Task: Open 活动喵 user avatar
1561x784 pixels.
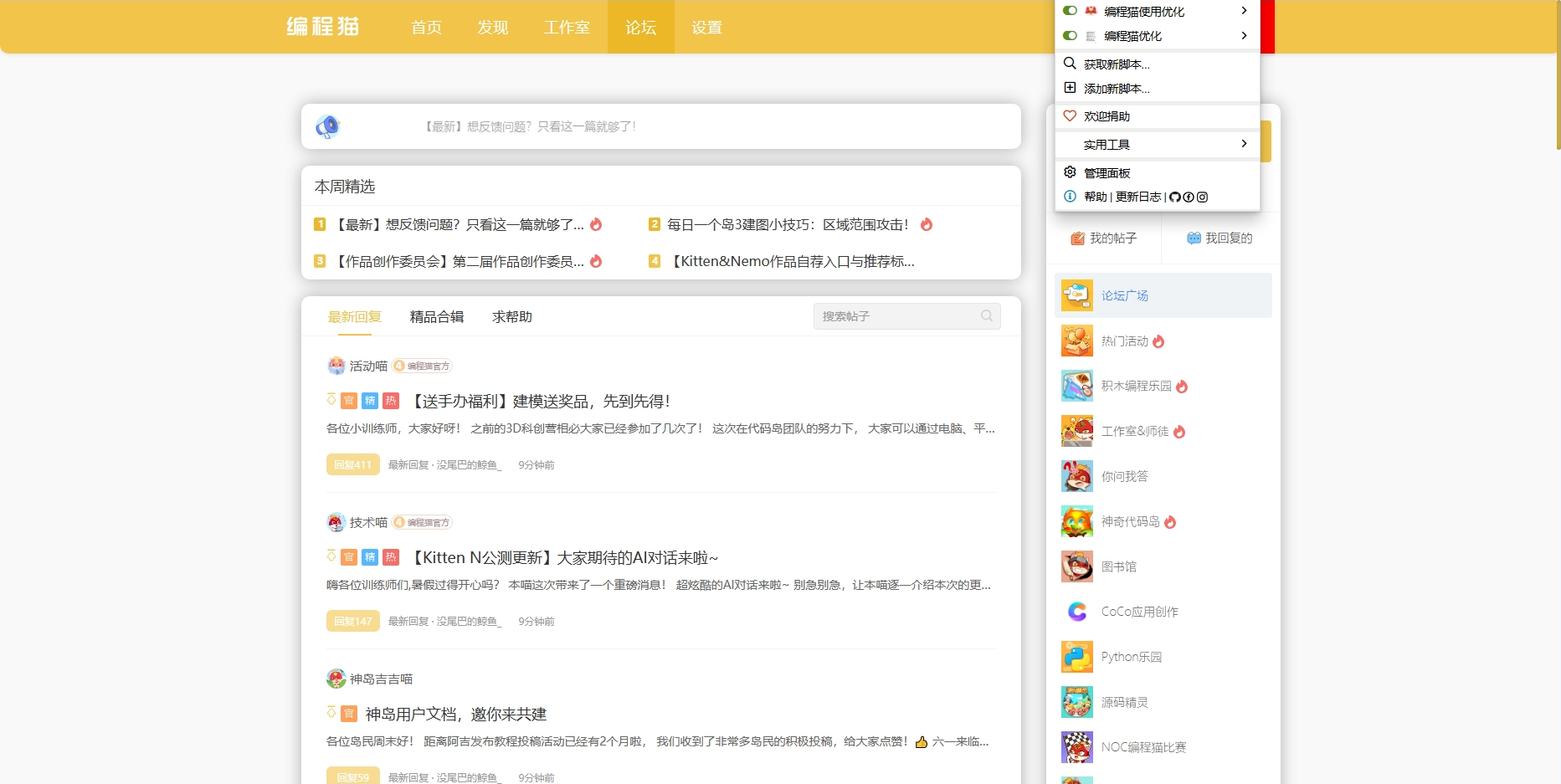Action: click(336, 366)
